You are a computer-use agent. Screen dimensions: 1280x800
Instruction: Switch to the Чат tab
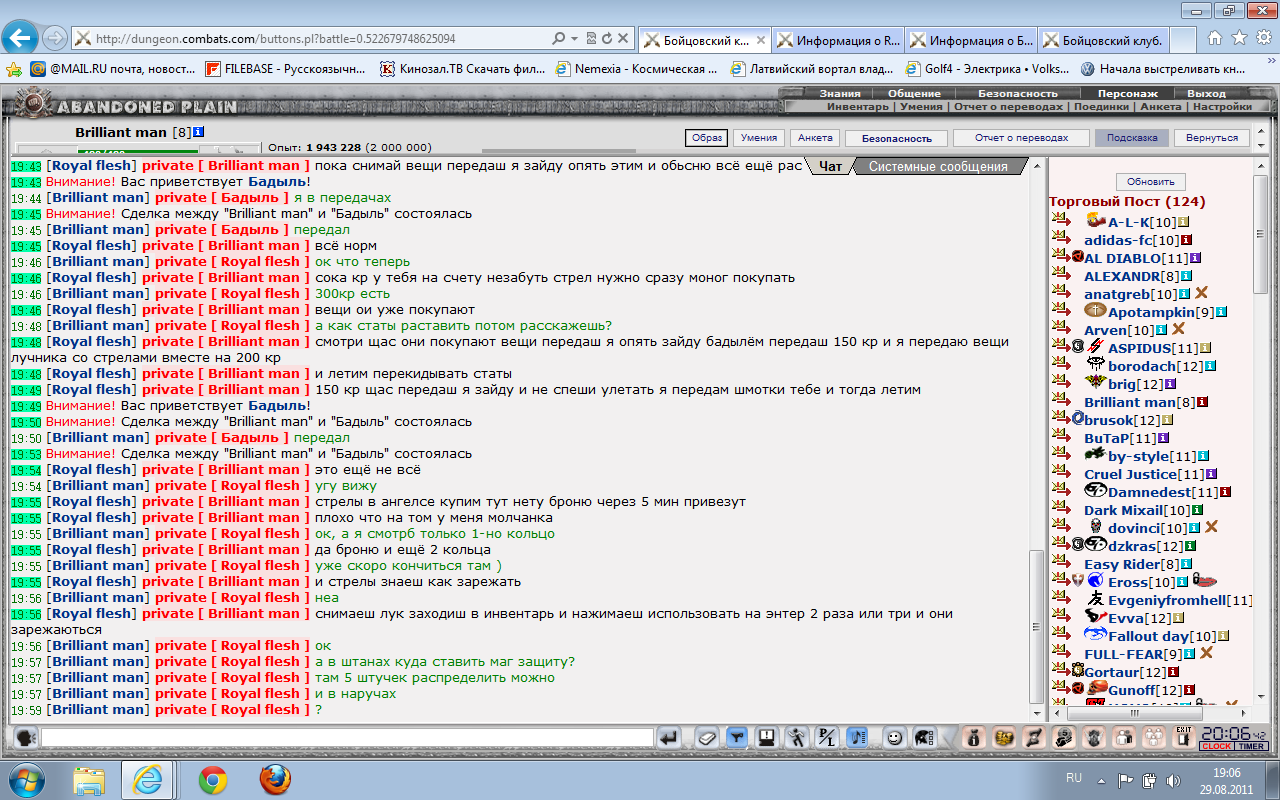point(830,167)
